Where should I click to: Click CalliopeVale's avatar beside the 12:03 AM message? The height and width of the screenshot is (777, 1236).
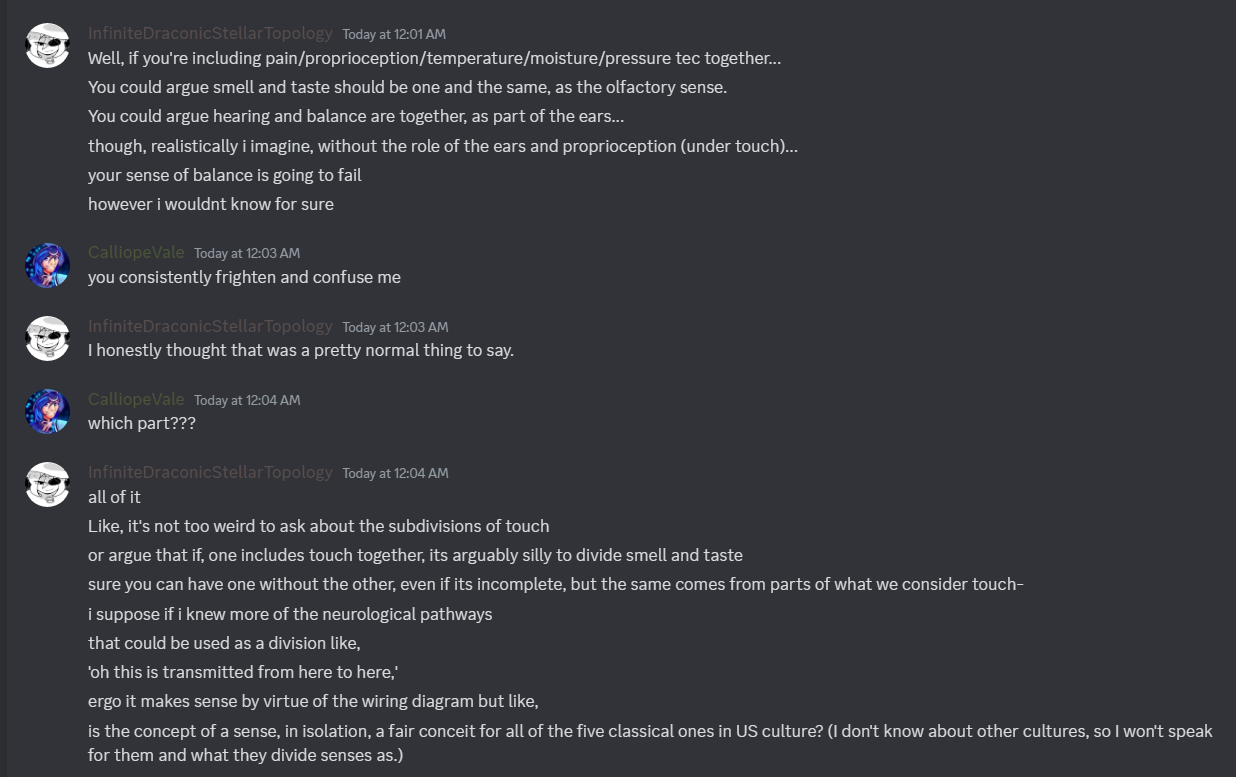(47, 265)
